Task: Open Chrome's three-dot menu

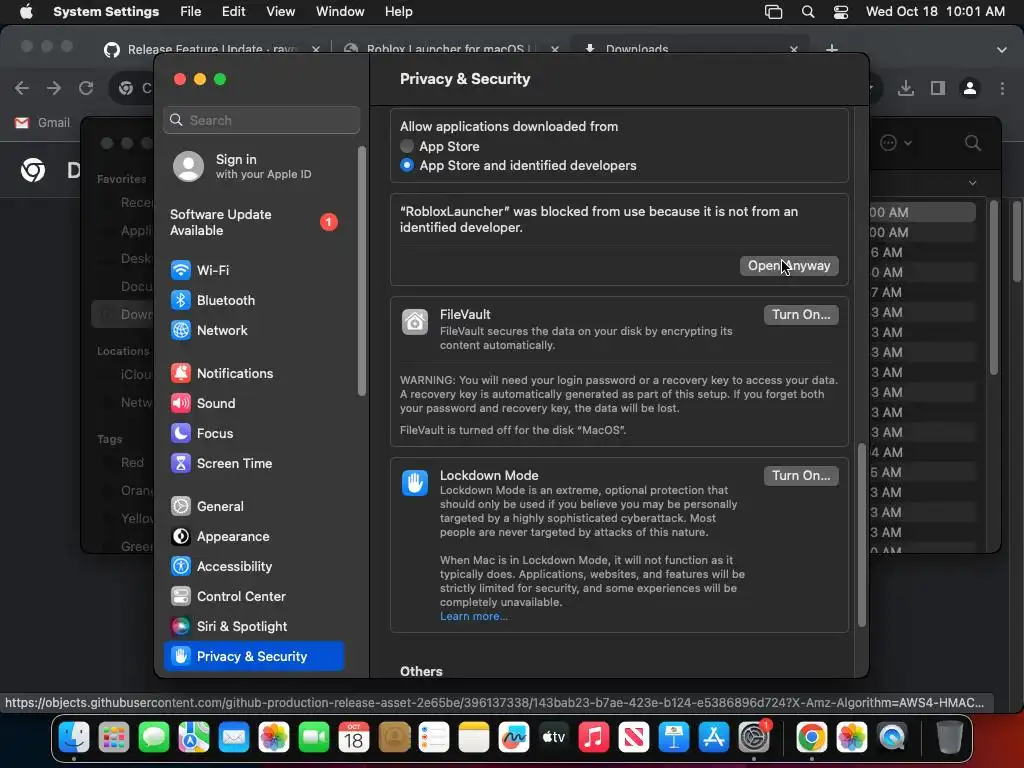Action: point(1002,88)
